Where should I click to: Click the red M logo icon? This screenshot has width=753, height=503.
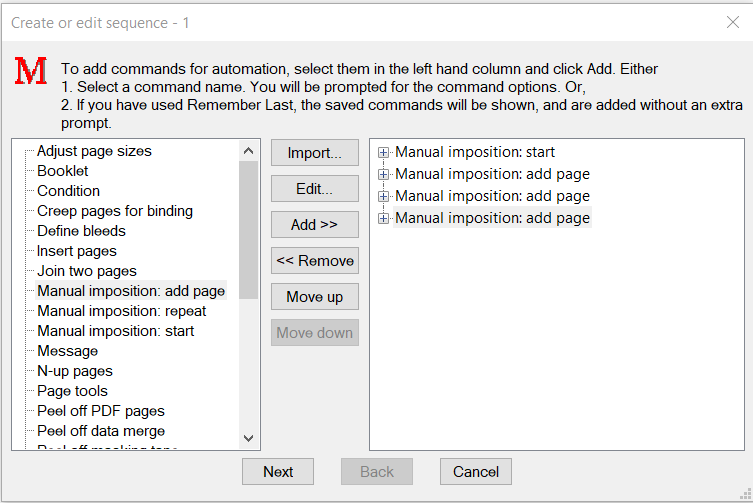(31, 72)
